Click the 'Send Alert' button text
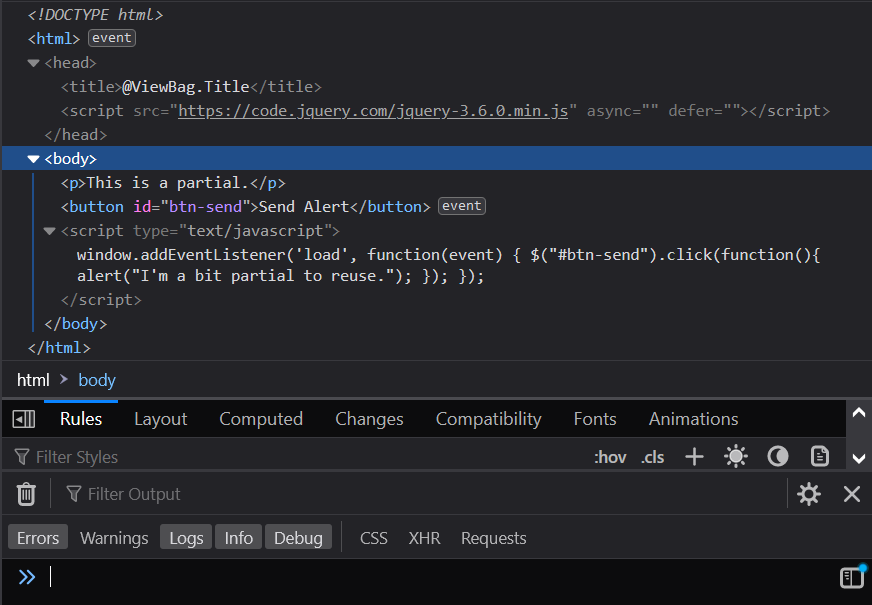 tap(304, 207)
